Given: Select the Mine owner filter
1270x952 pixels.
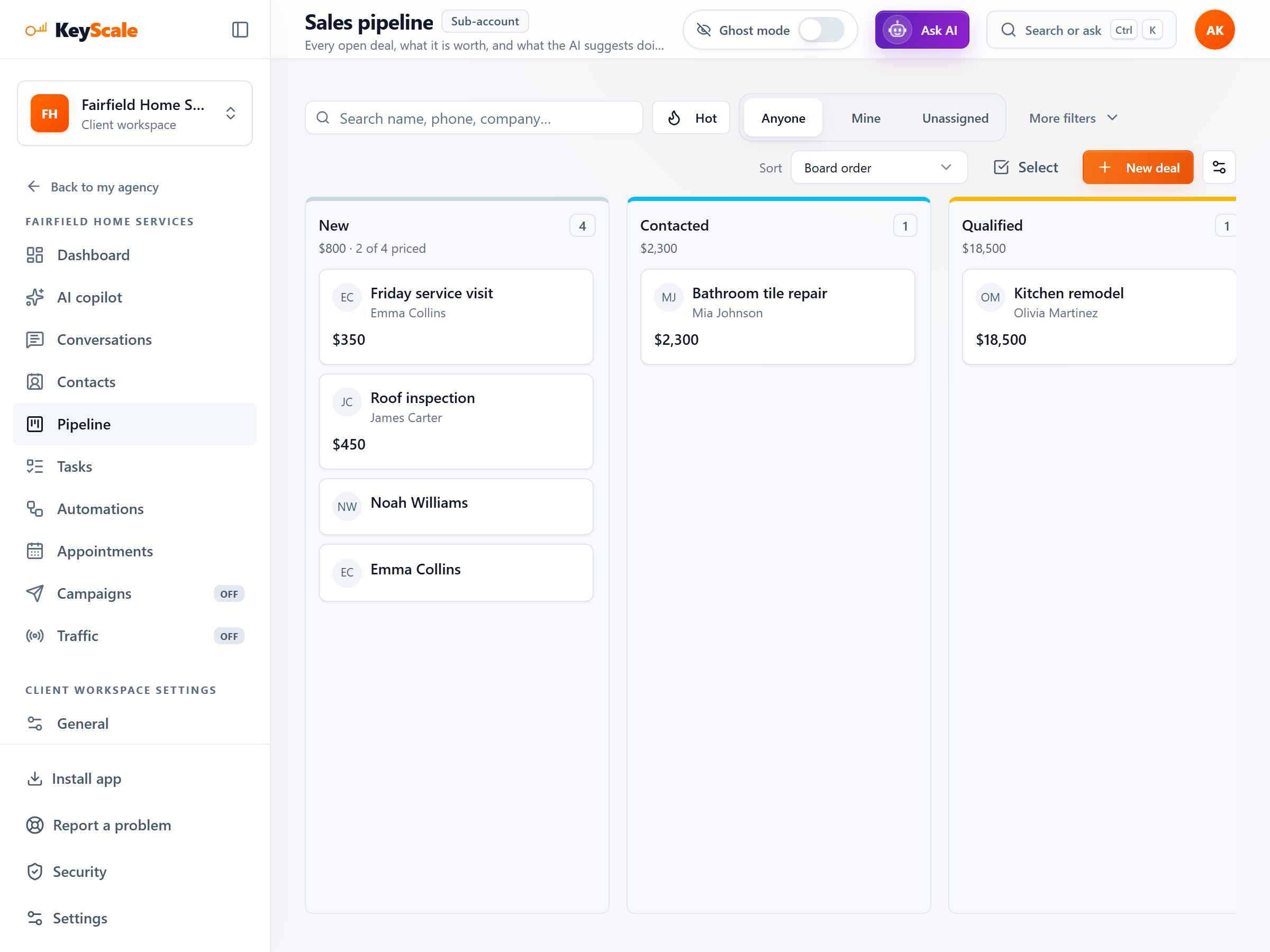Looking at the screenshot, I should pyautogui.click(x=866, y=117).
